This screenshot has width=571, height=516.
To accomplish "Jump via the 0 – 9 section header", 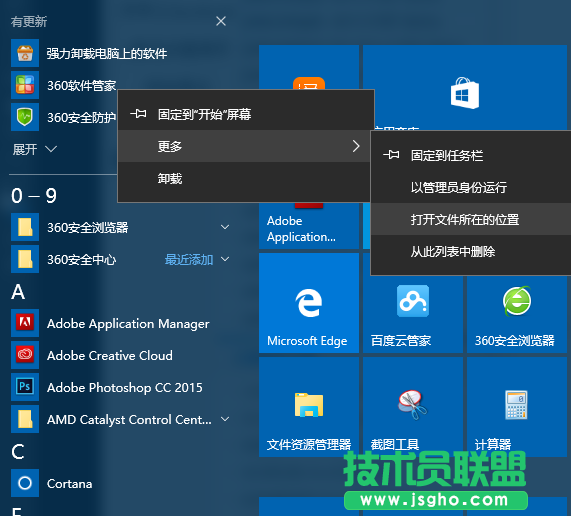I will tap(34, 196).
